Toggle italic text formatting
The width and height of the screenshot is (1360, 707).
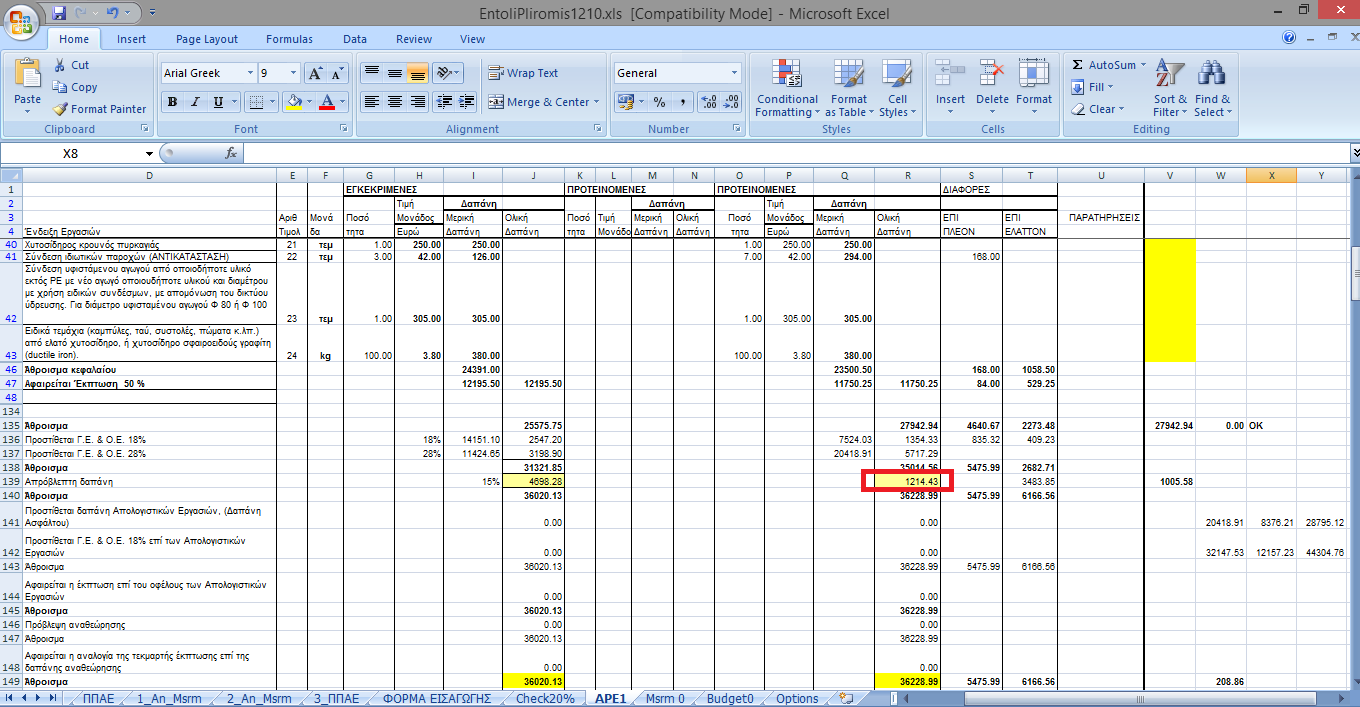194,102
